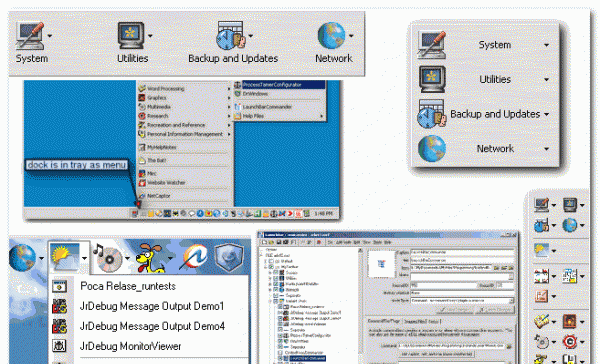Toggle the DrWindows checkbox in the config tree
This screenshot has width=600, height=364.
280,341
